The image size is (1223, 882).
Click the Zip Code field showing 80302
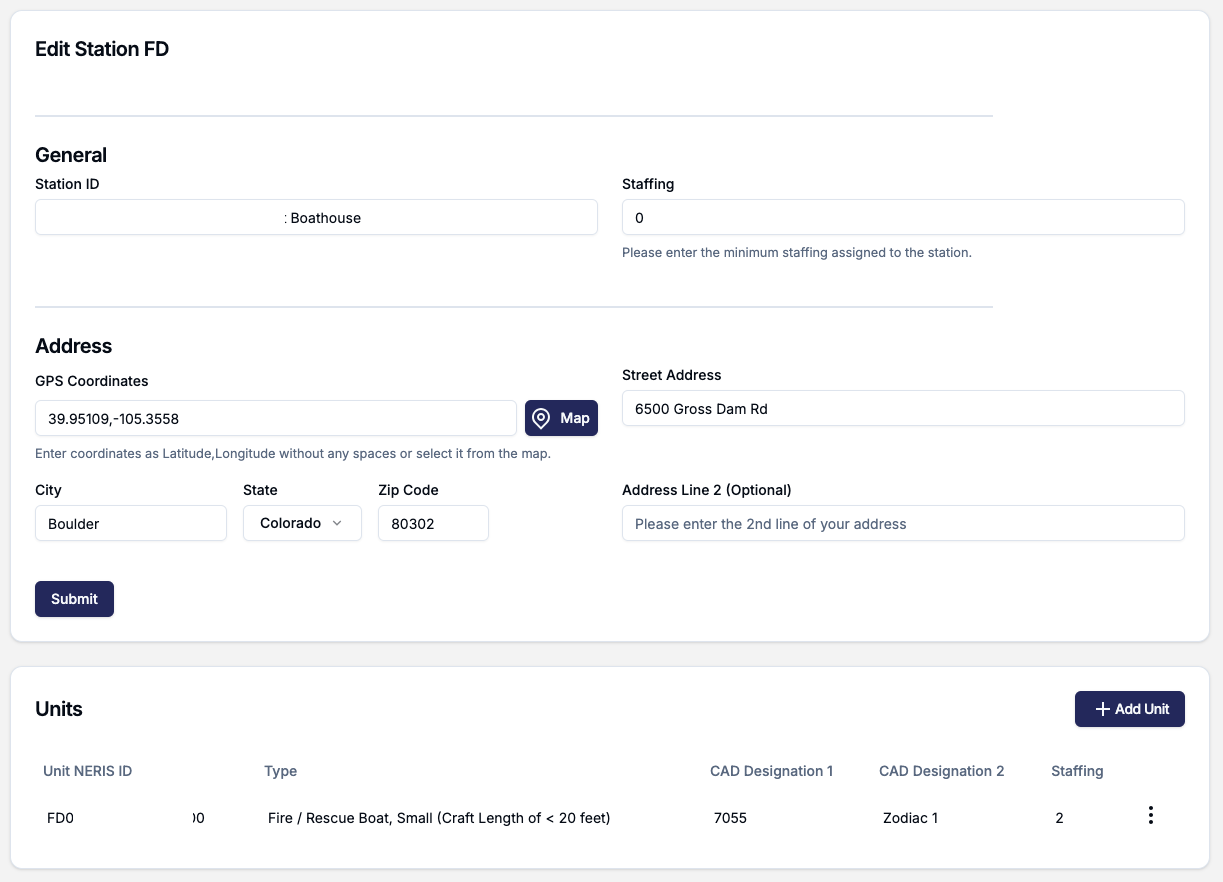click(x=432, y=523)
